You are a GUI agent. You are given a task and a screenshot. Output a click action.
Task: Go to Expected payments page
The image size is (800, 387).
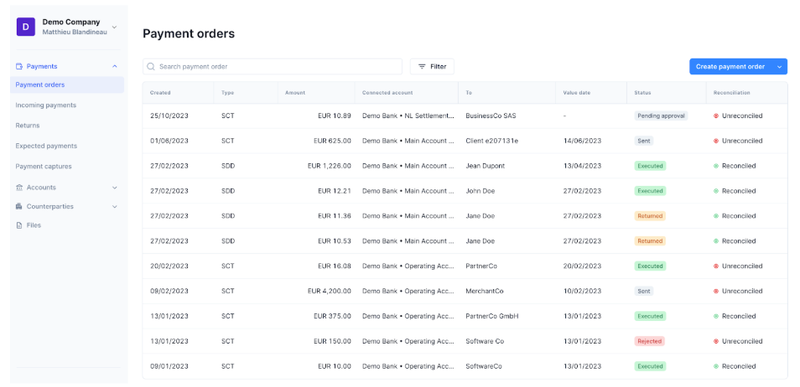46,146
